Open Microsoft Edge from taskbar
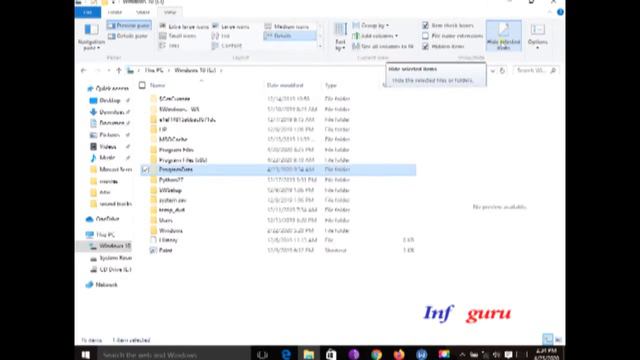The image size is (640, 360). pyautogui.click(x=286, y=355)
